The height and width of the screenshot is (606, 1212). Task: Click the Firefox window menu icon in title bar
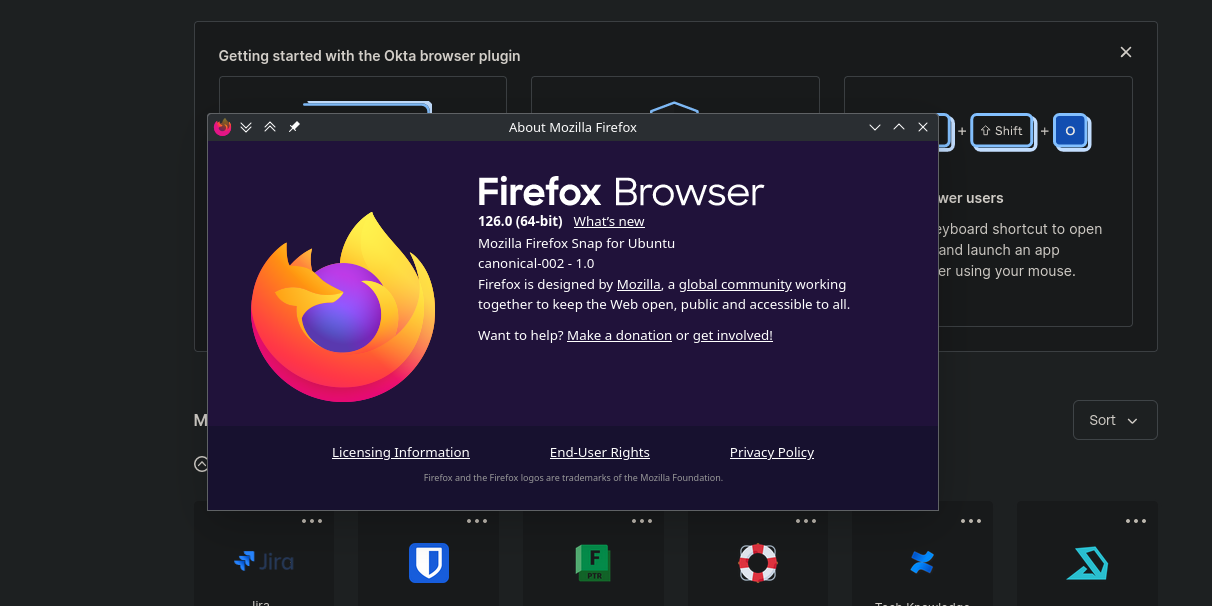coord(223,127)
